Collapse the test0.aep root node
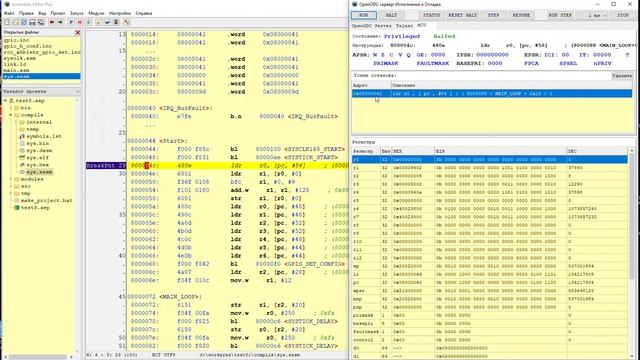 click(x=5, y=100)
